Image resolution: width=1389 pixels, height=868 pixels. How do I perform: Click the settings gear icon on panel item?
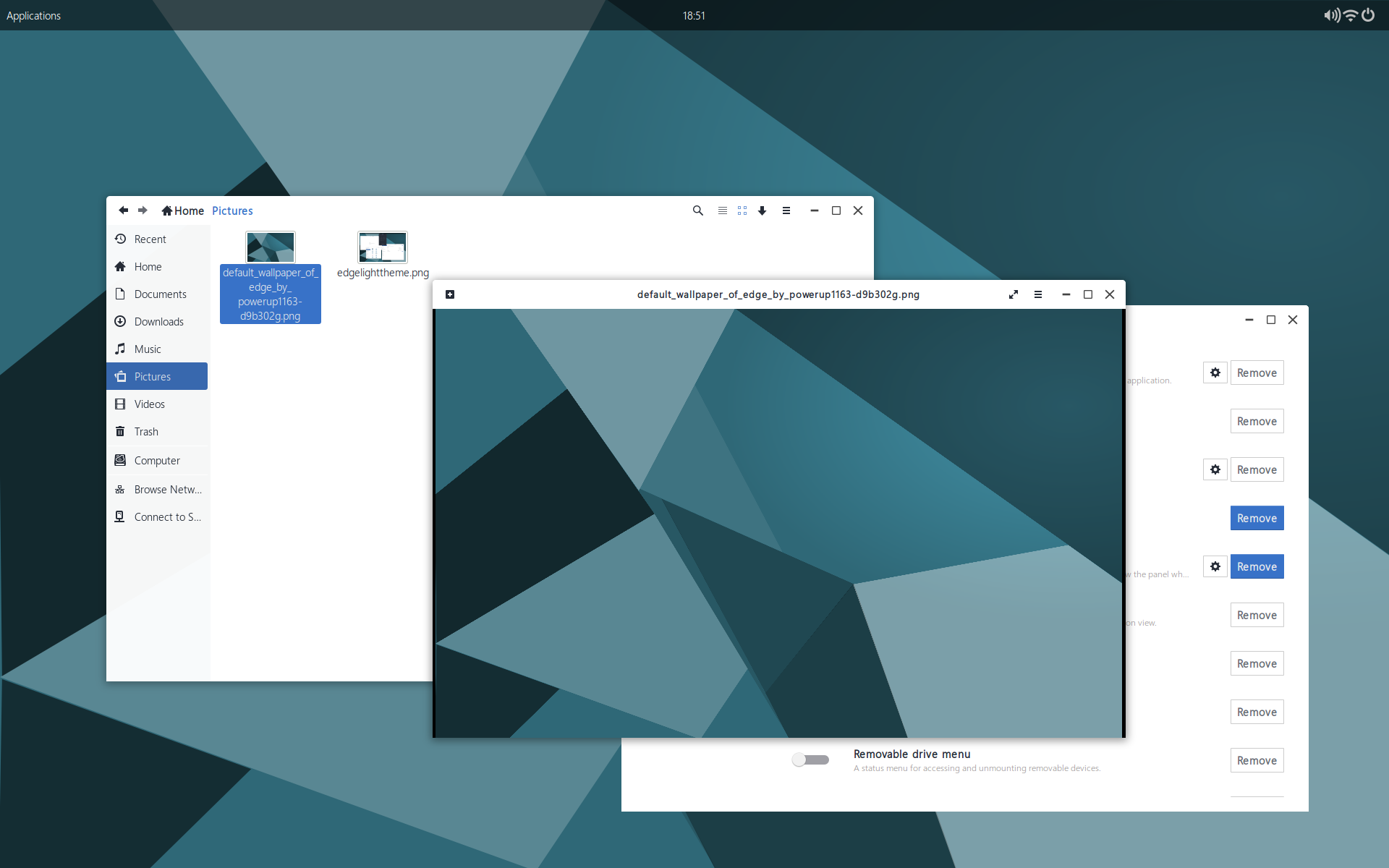click(1215, 566)
